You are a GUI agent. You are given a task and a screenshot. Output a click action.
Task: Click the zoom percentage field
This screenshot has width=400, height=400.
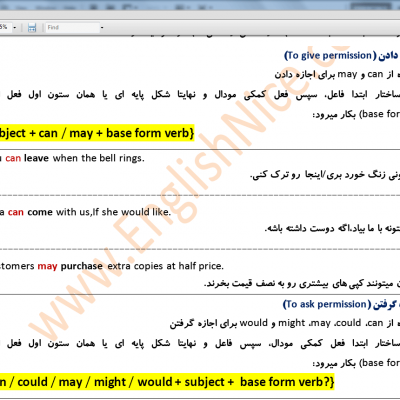pos(5,27)
